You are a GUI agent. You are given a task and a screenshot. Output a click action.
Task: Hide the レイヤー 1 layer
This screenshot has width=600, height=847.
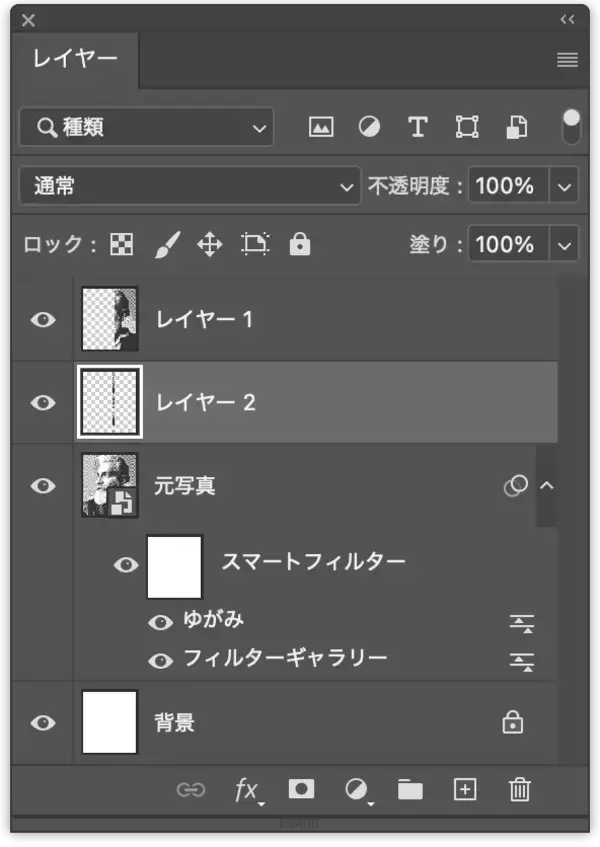(43, 320)
